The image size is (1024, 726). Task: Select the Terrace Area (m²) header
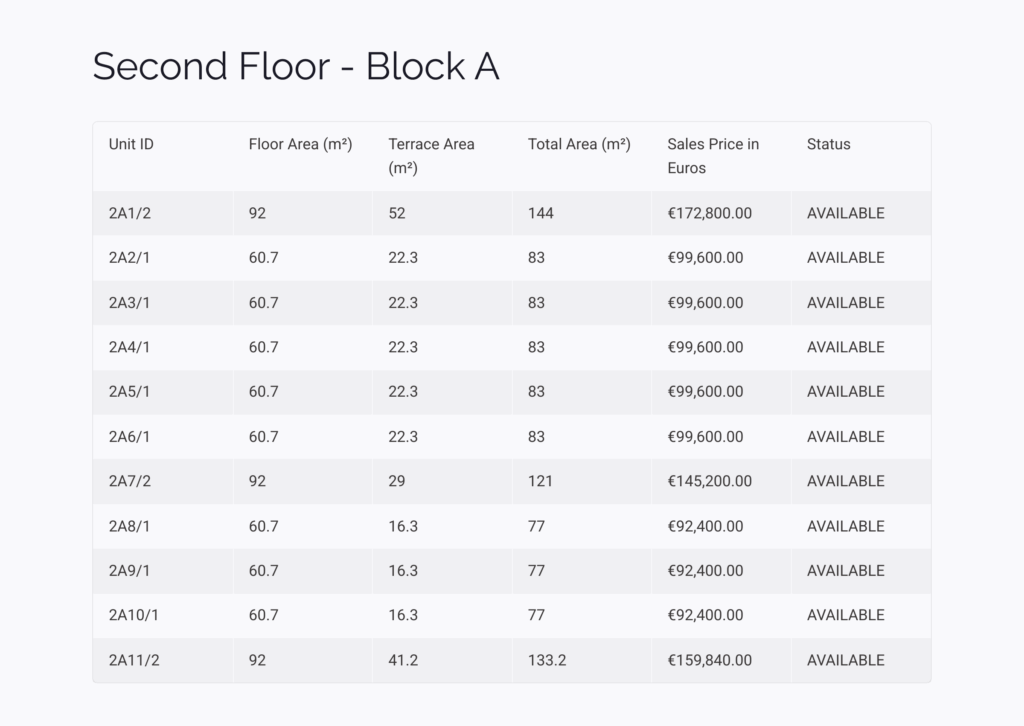(x=431, y=156)
